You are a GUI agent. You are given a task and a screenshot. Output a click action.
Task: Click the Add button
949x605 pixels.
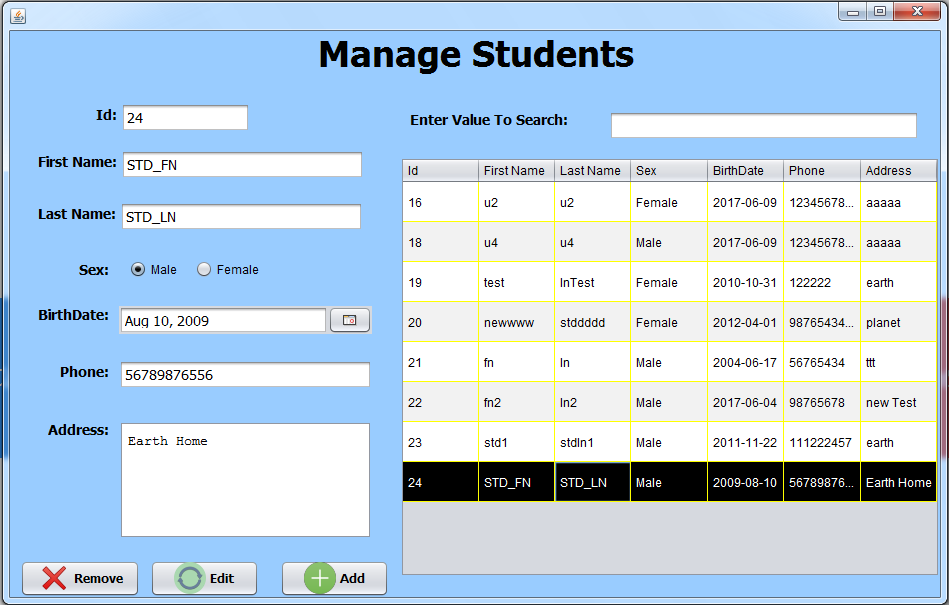click(x=334, y=578)
